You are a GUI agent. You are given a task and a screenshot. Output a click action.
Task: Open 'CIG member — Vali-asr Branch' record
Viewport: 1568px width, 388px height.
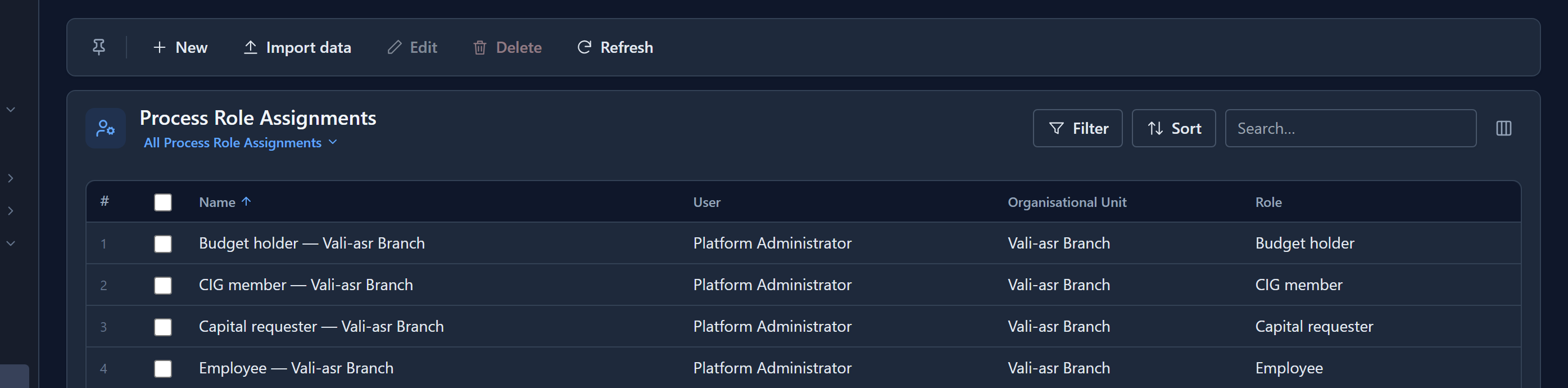[306, 285]
